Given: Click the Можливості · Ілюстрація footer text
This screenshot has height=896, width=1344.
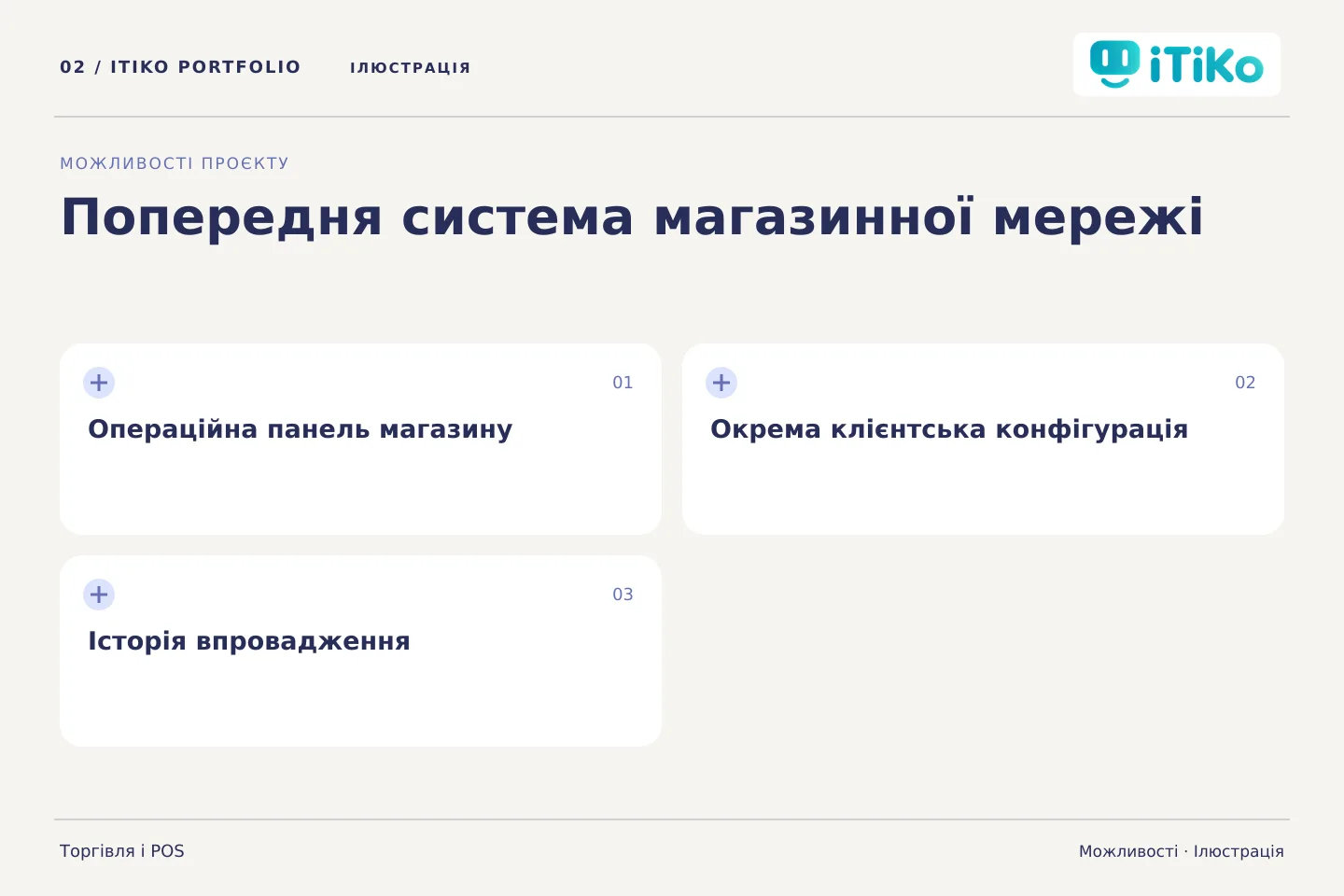Looking at the screenshot, I should tap(1182, 851).
